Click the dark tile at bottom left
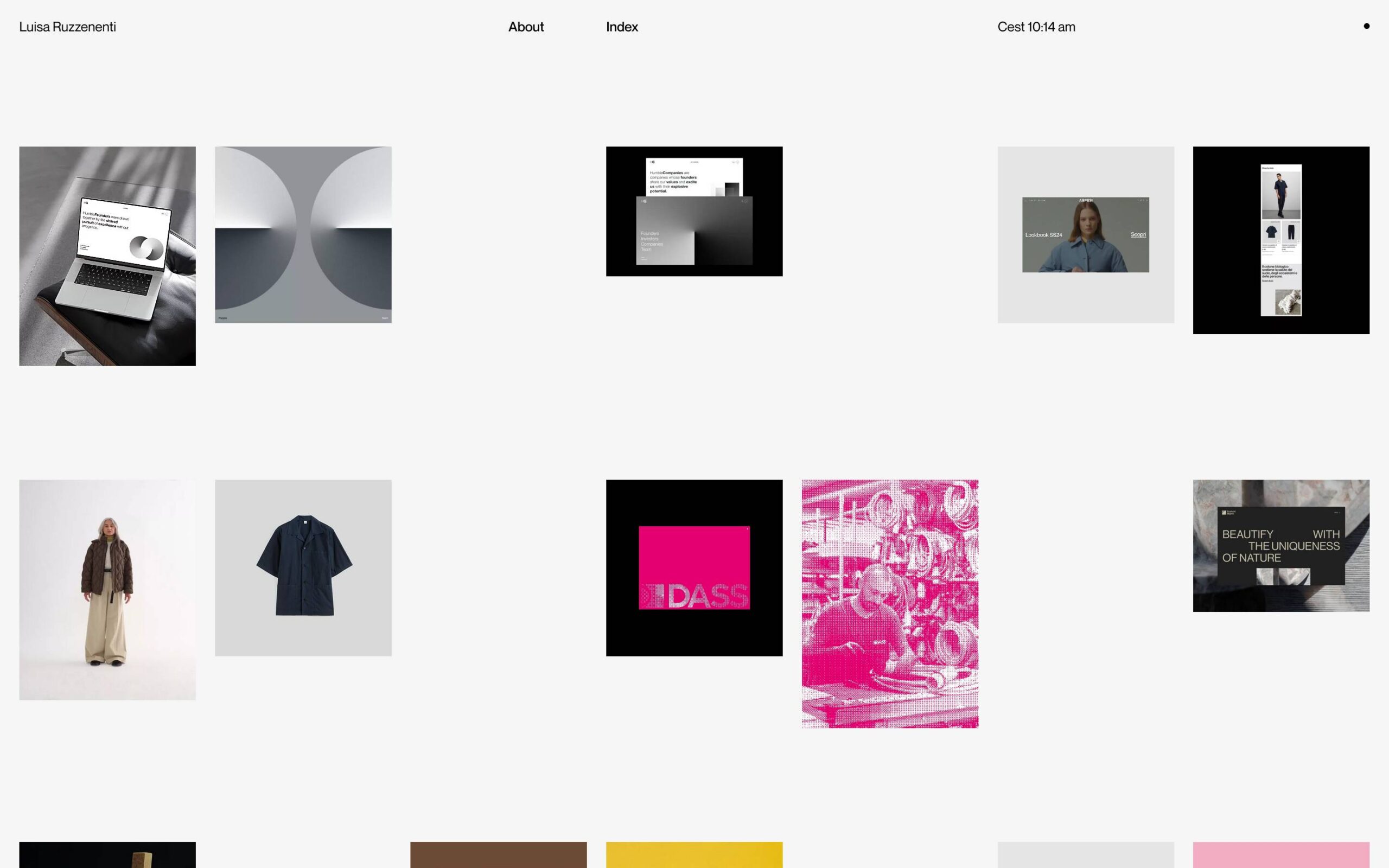Viewport: 1389px width, 868px height. [x=107, y=855]
